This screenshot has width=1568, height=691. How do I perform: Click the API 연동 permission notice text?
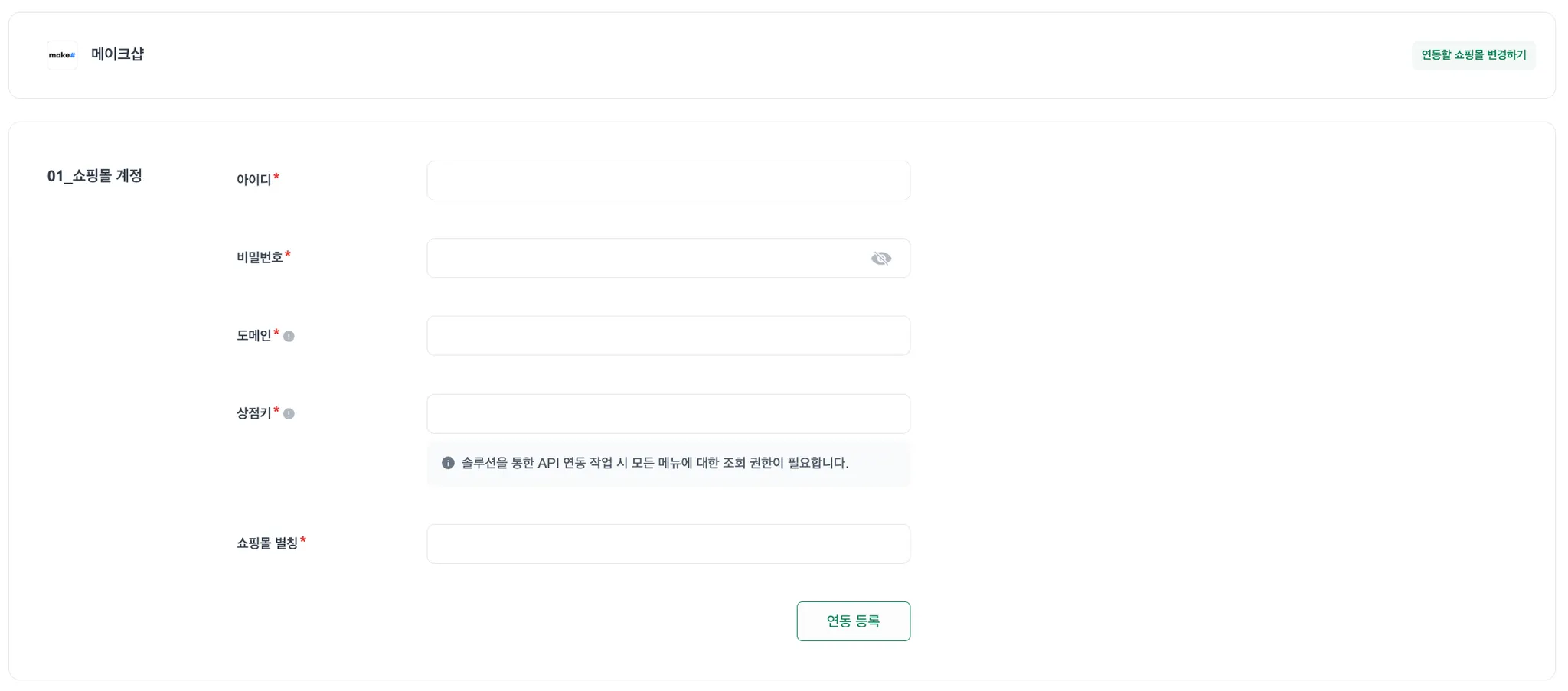[655, 463]
